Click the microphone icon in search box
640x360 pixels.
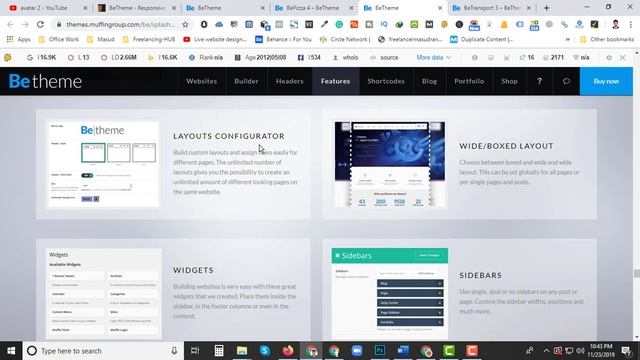174,351
